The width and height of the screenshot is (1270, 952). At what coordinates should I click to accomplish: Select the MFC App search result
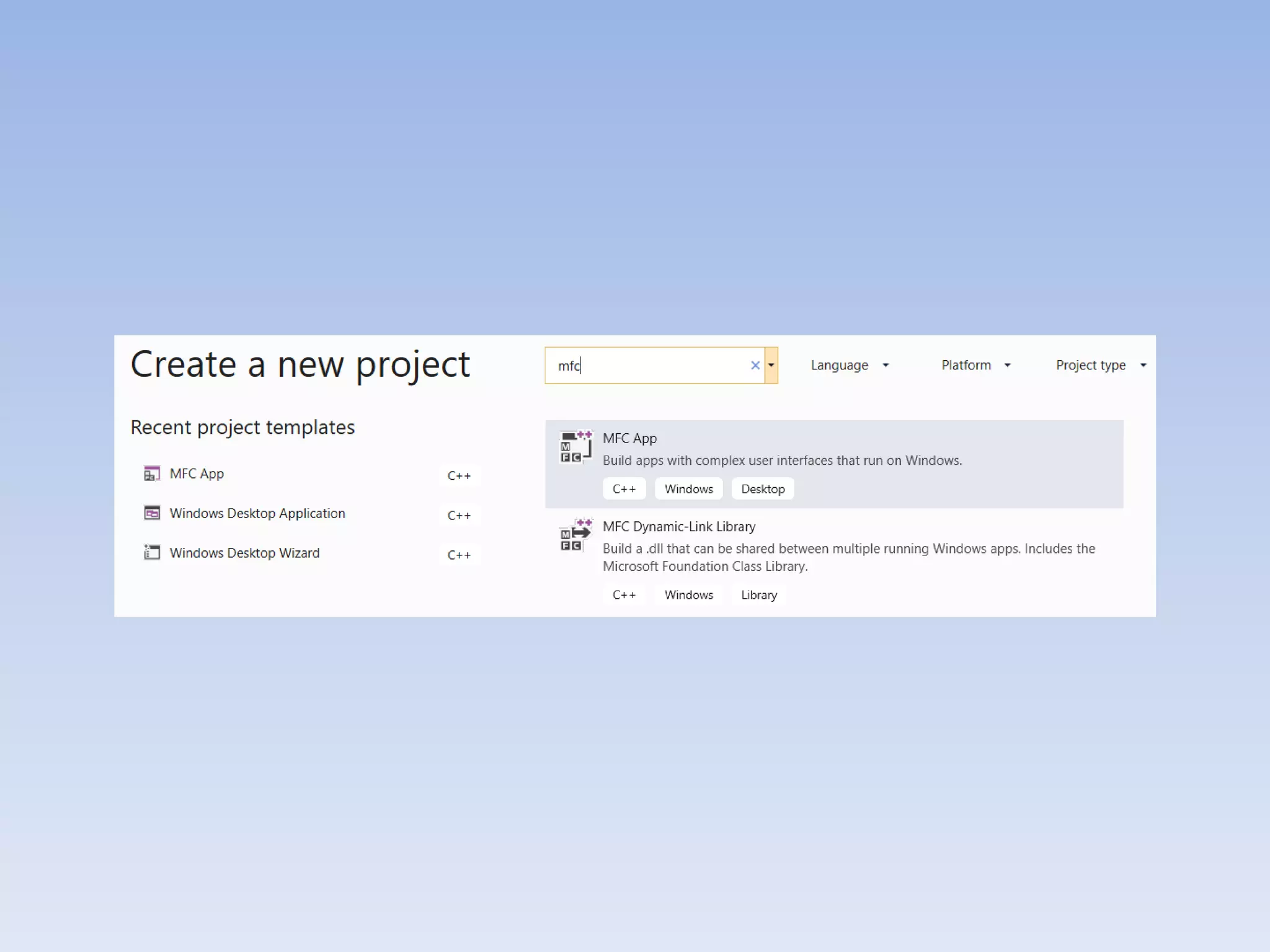click(x=629, y=439)
